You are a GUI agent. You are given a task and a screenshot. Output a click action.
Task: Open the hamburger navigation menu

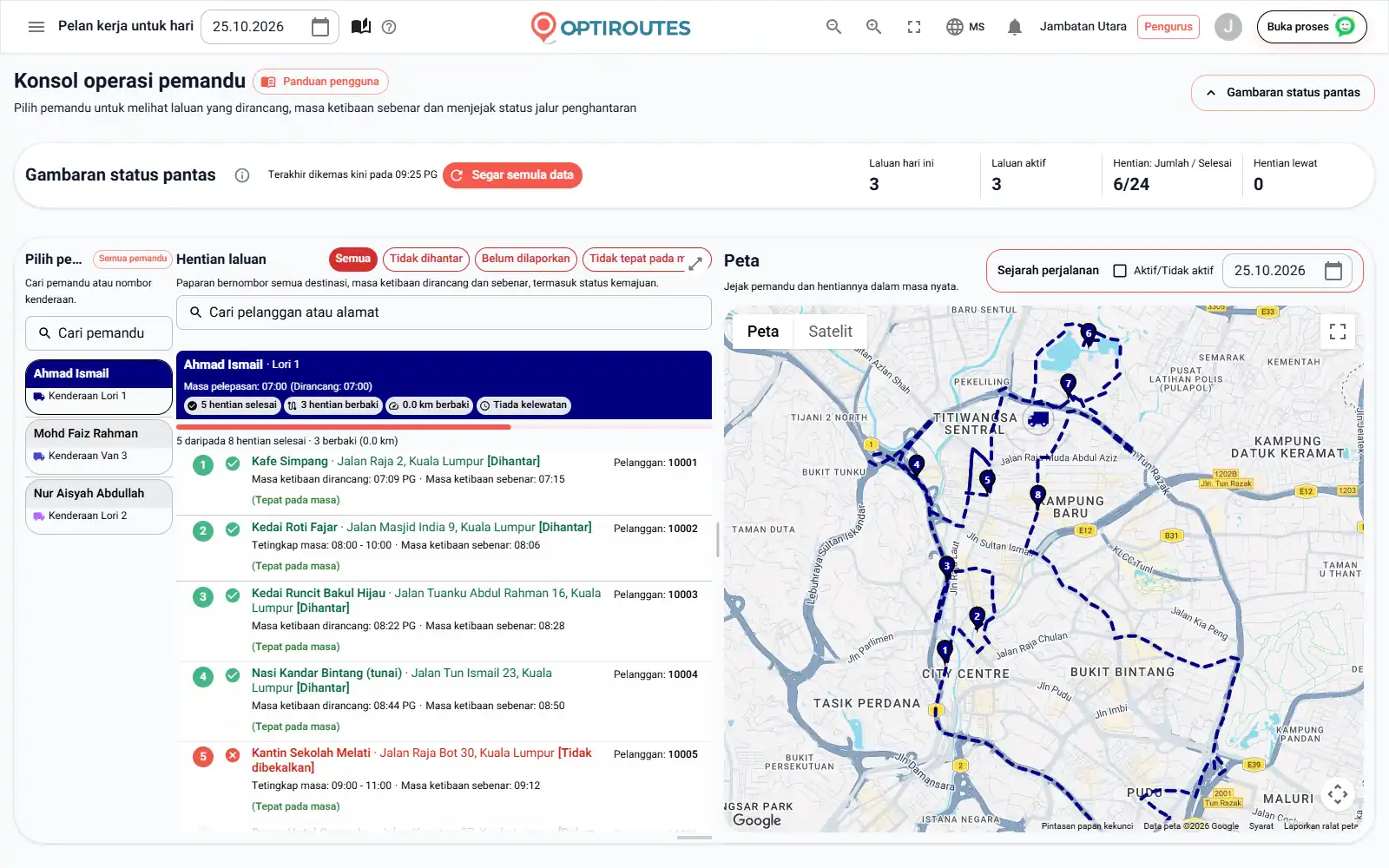pos(36,27)
